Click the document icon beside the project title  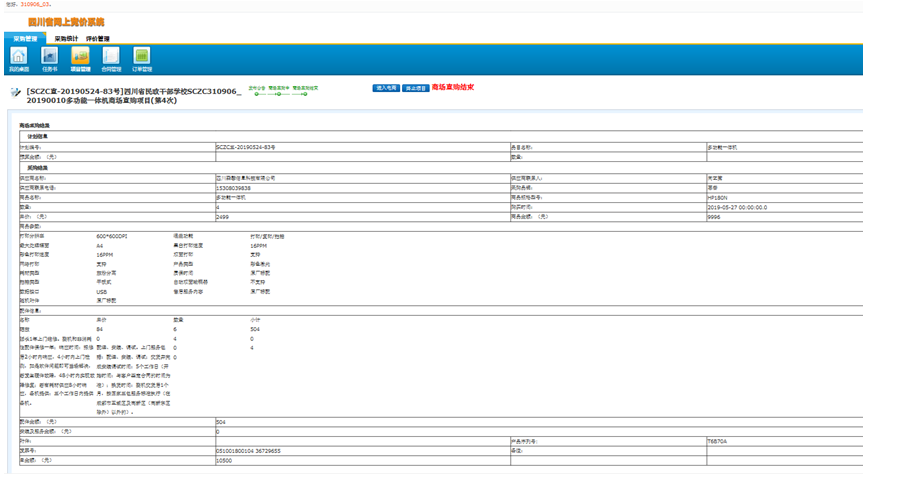14,91
